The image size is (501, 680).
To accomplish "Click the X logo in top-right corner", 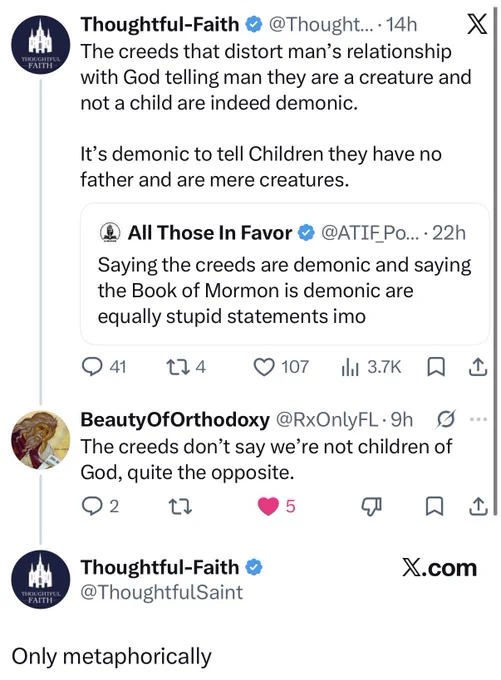I will (477, 24).
